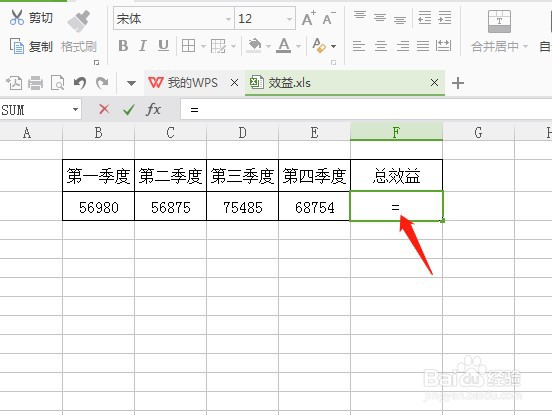Image resolution: width=552 pixels, height=415 pixels.
Task: Toggle italic formatting
Action: (x=143, y=46)
